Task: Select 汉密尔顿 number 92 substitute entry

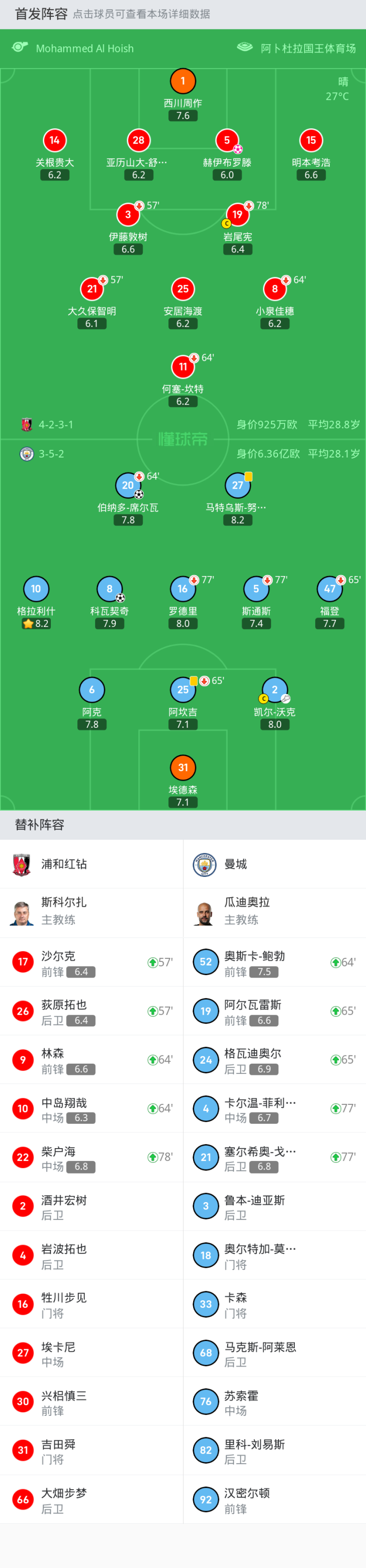Action: pyautogui.click(x=274, y=1499)
